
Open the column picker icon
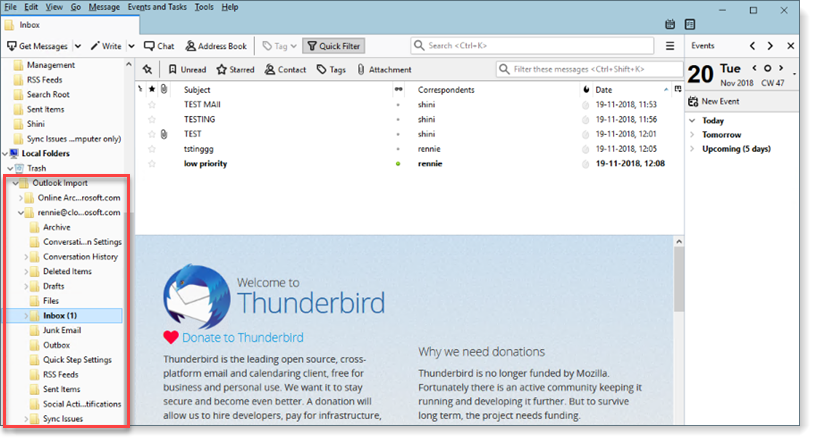(678, 89)
